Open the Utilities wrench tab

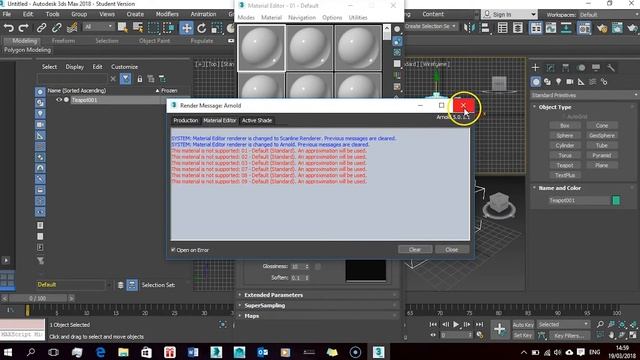(x=611, y=67)
